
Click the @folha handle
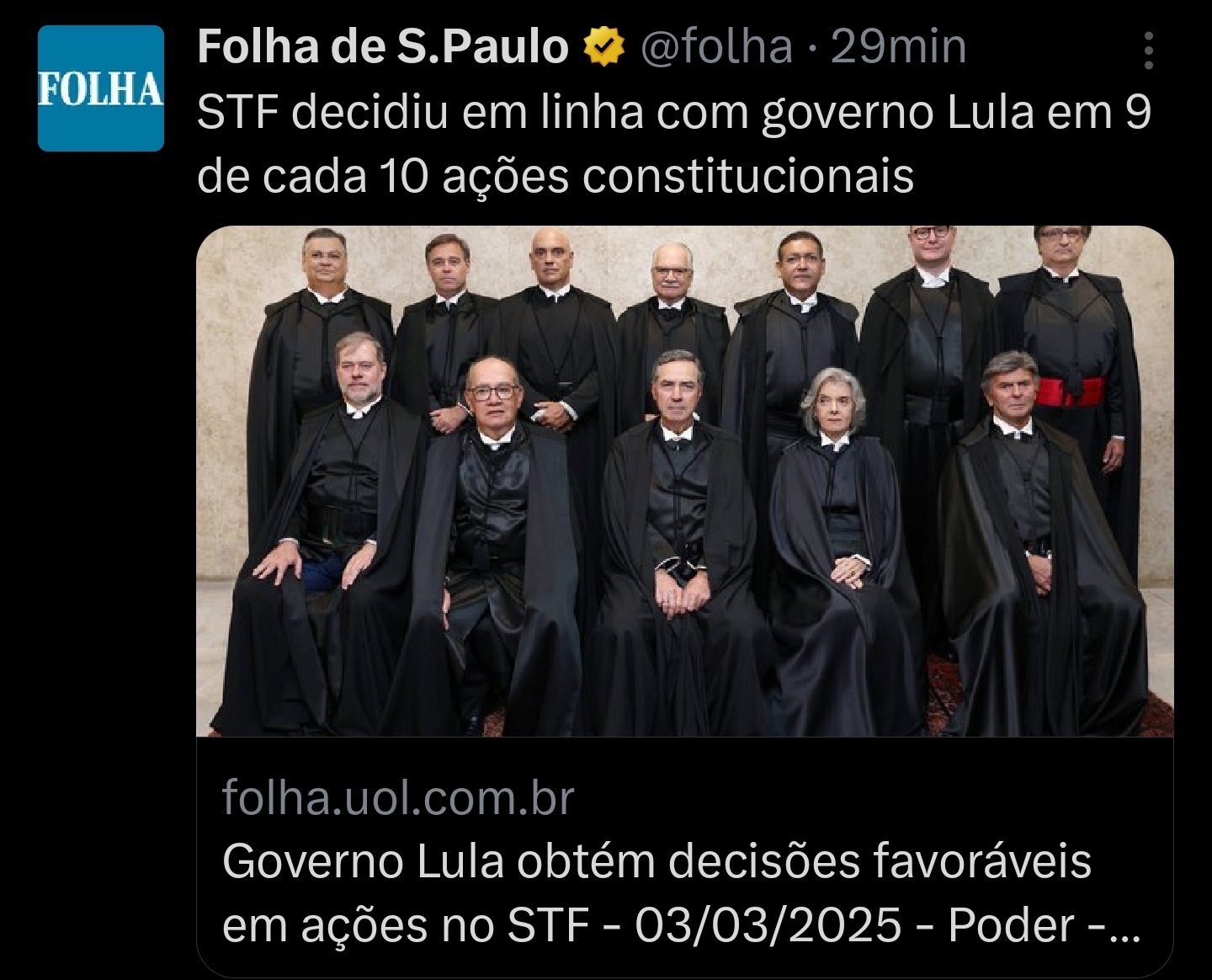point(717,46)
